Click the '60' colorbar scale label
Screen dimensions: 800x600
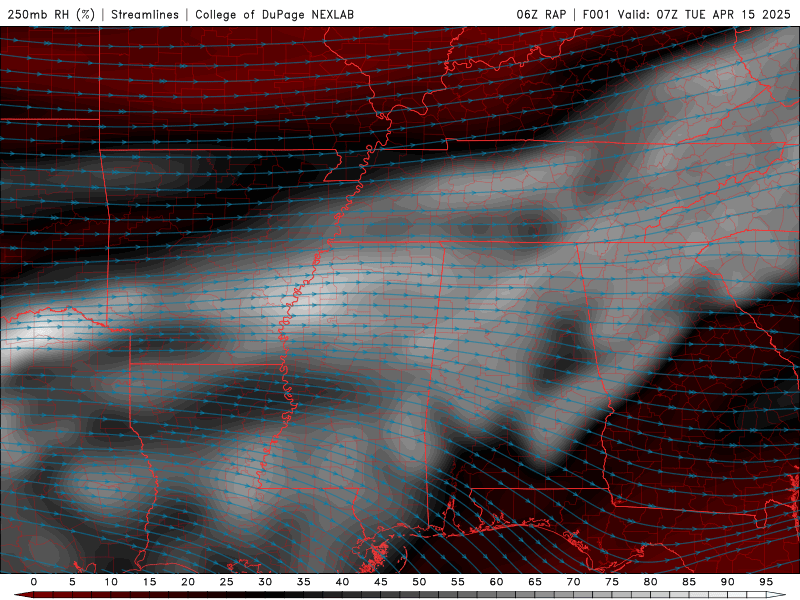(496, 582)
